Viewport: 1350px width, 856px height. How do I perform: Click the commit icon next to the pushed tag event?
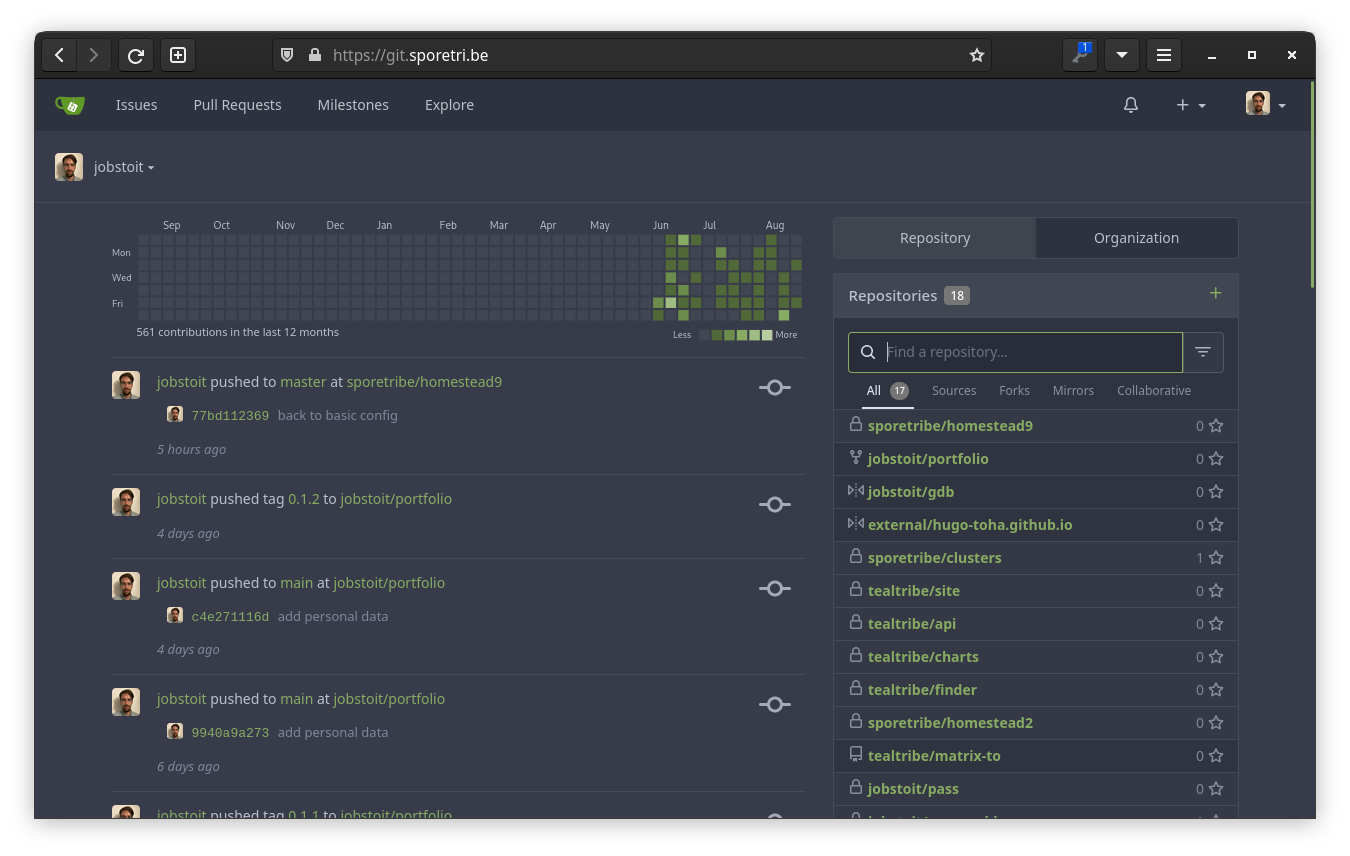(x=775, y=504)
